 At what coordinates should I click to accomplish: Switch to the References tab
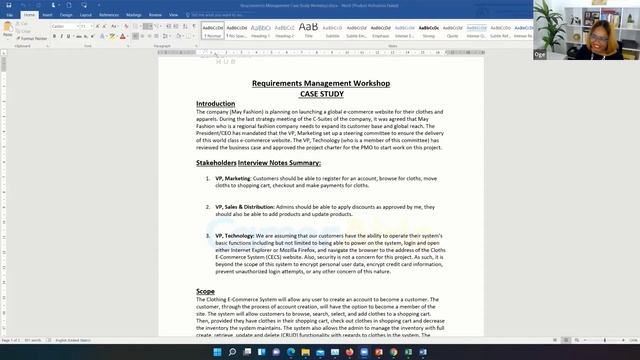(109, 15)
